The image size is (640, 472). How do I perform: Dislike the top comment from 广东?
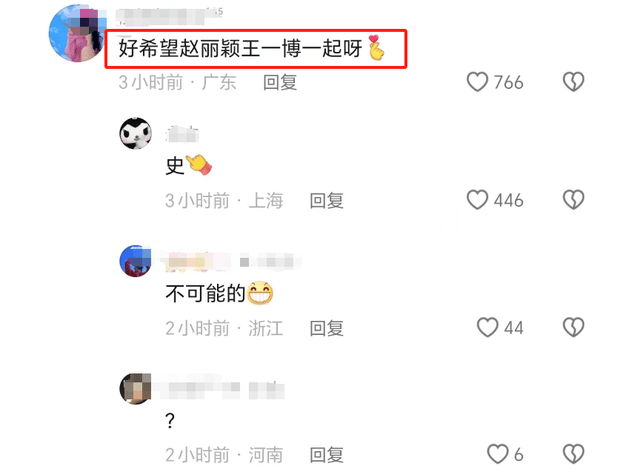573,82
